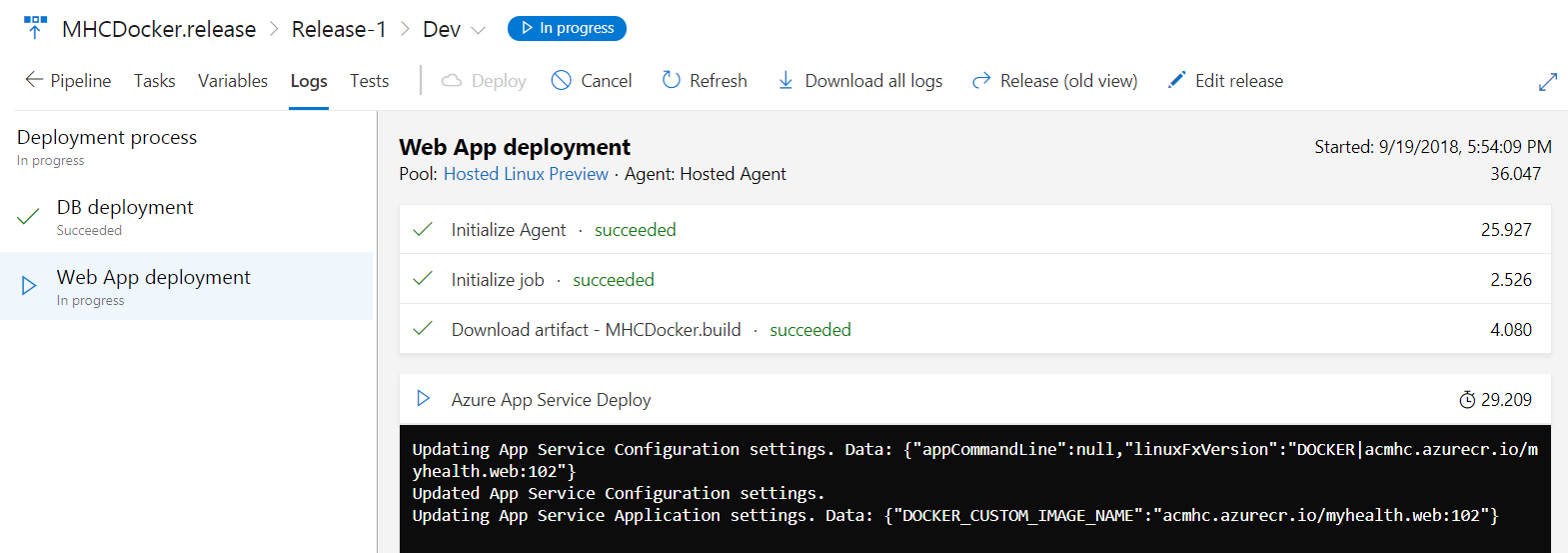The width and height of the screenshot is (1568, 553).
Task: Click the pencil Edit release icon
Action: (1177, 80)
